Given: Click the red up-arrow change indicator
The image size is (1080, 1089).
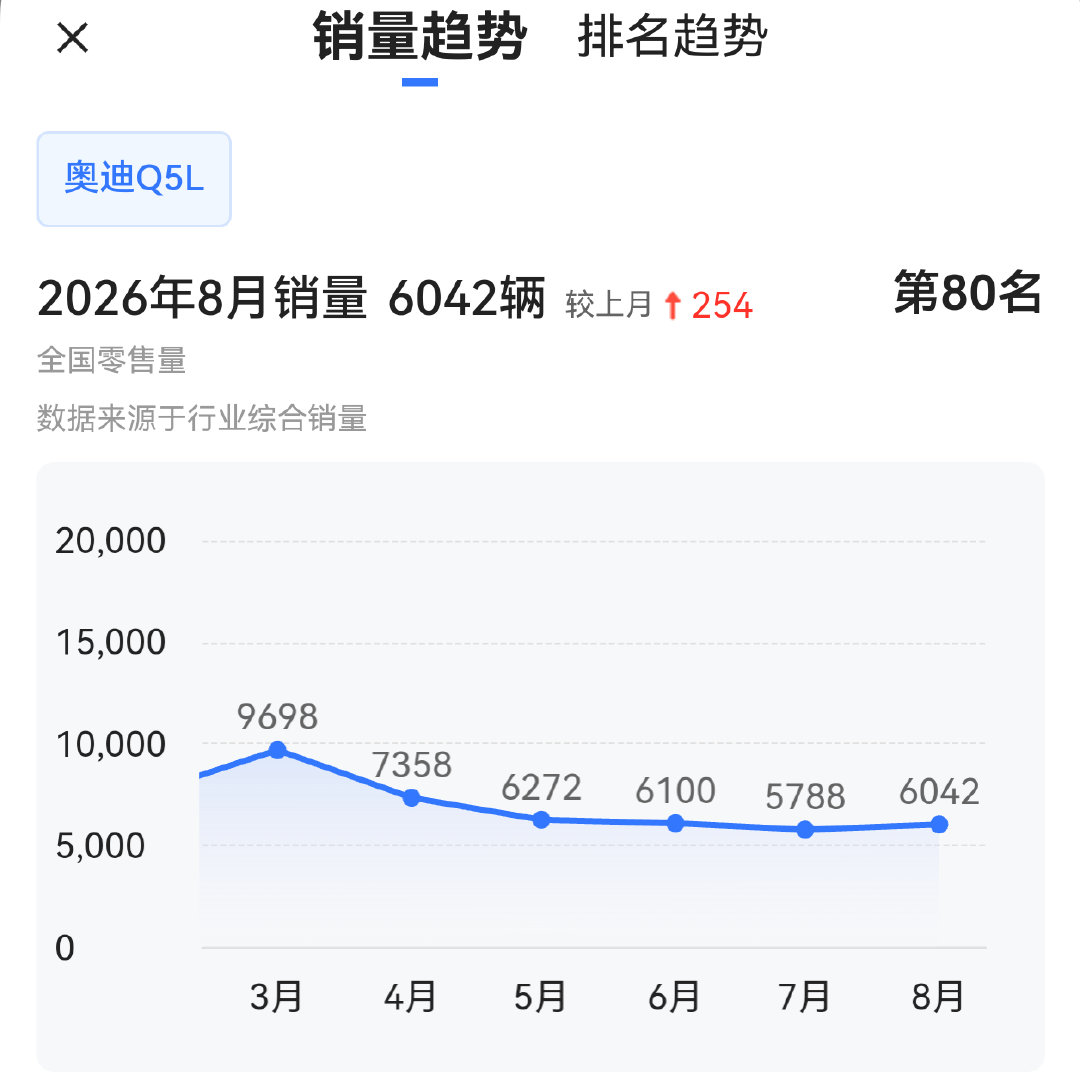Looking at the screenshot, I should pos(672,306).
